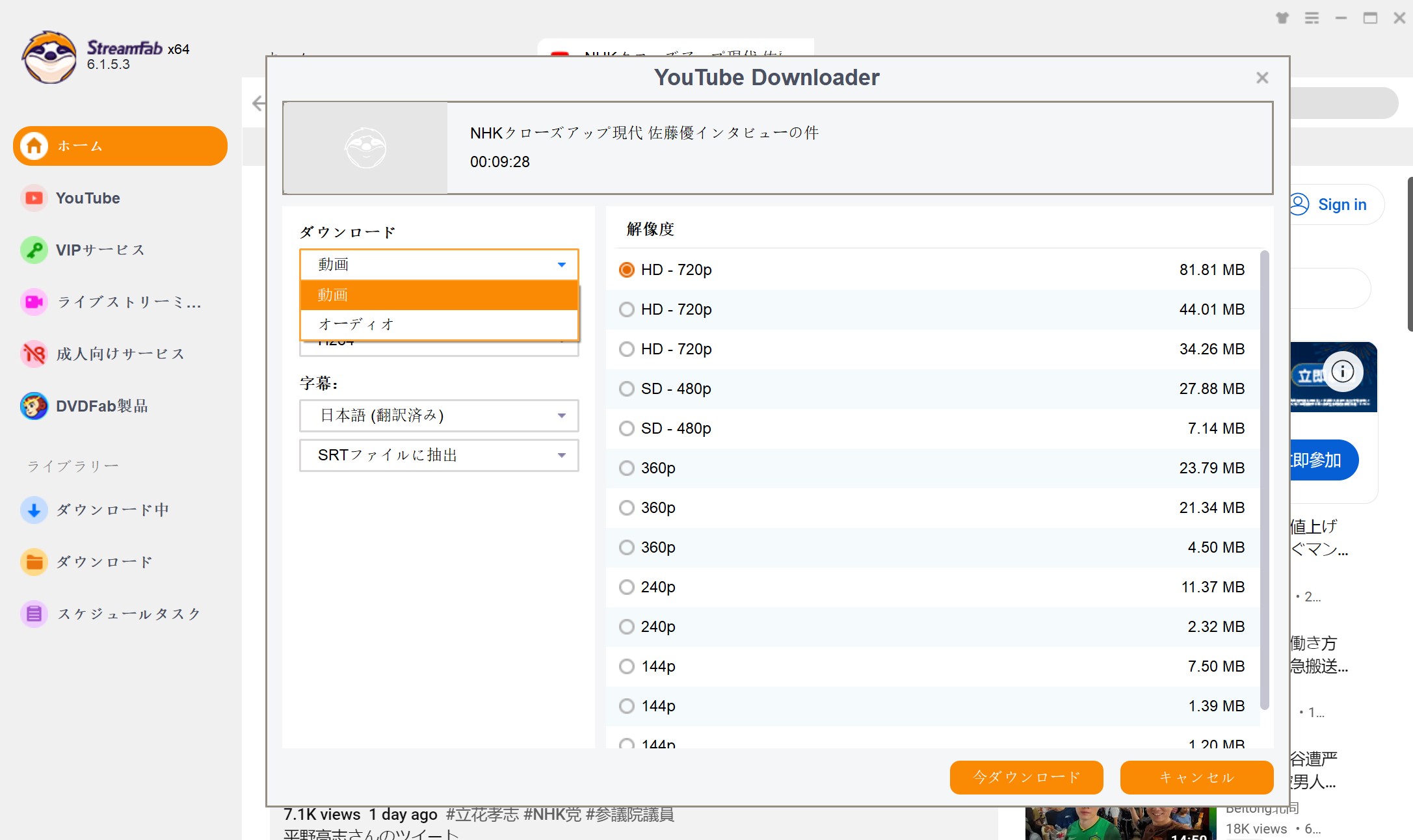Click the 今ダウンロード button

click(x=1026, y=777)
